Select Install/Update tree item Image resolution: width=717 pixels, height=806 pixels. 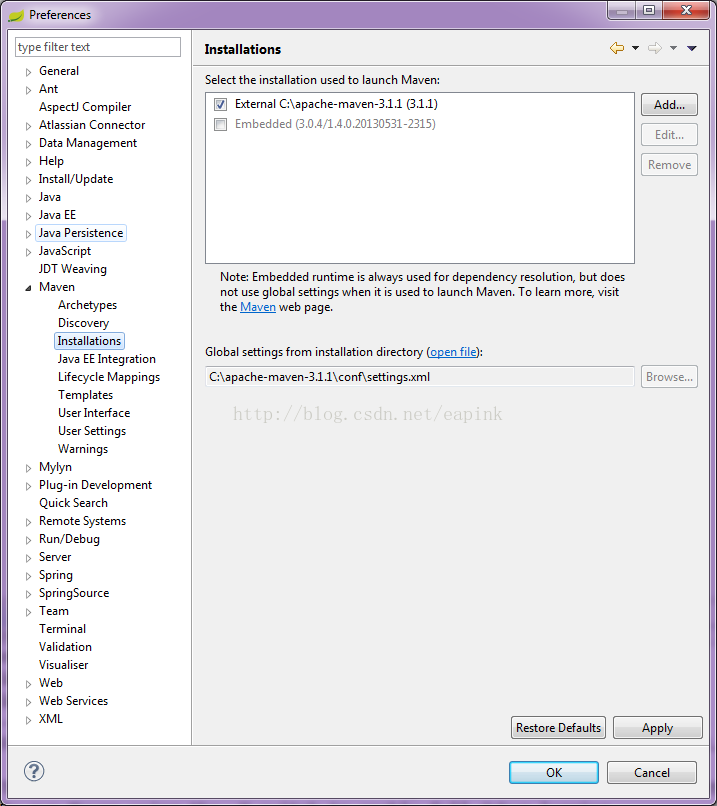point(76,179)
